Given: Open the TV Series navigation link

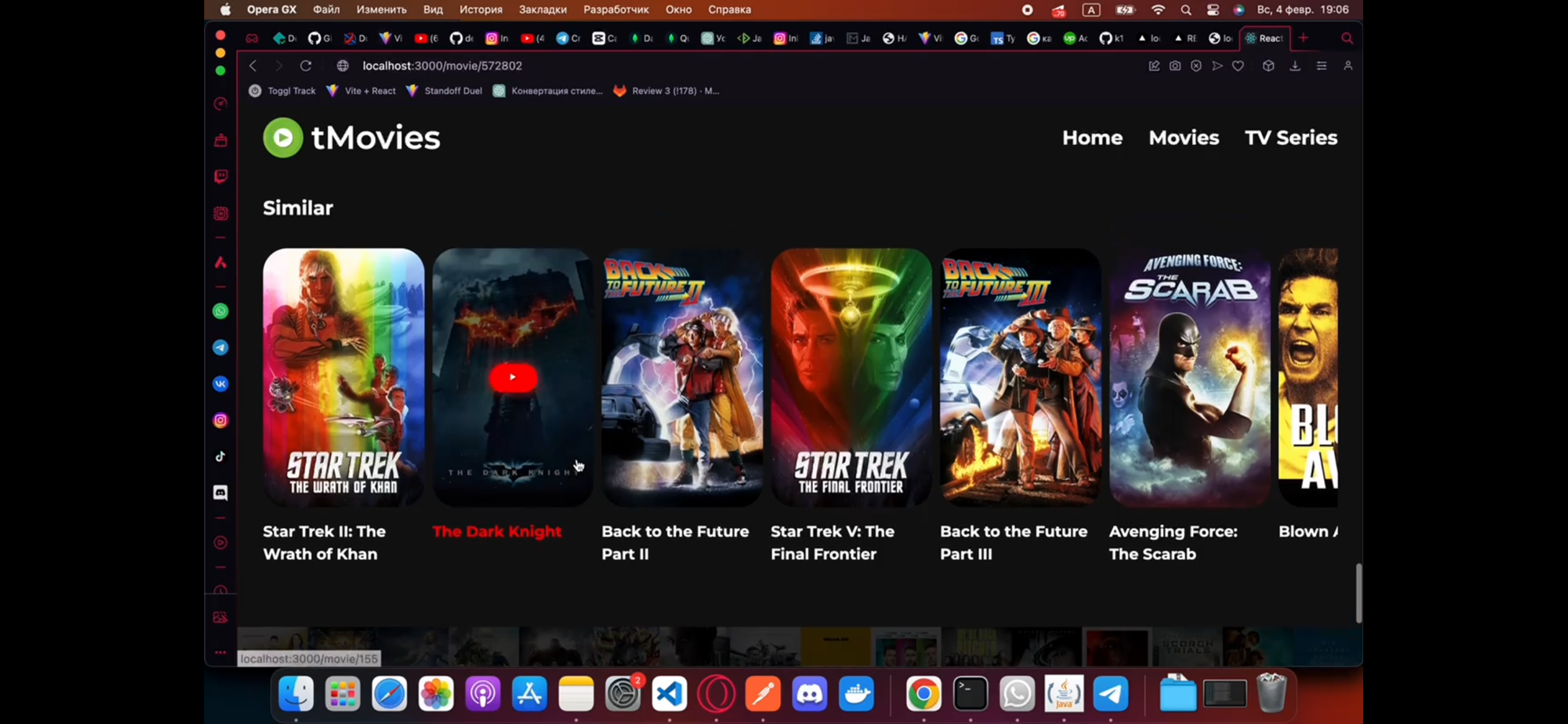Looking at the screenshot, I should click(x=1290, y=138).
